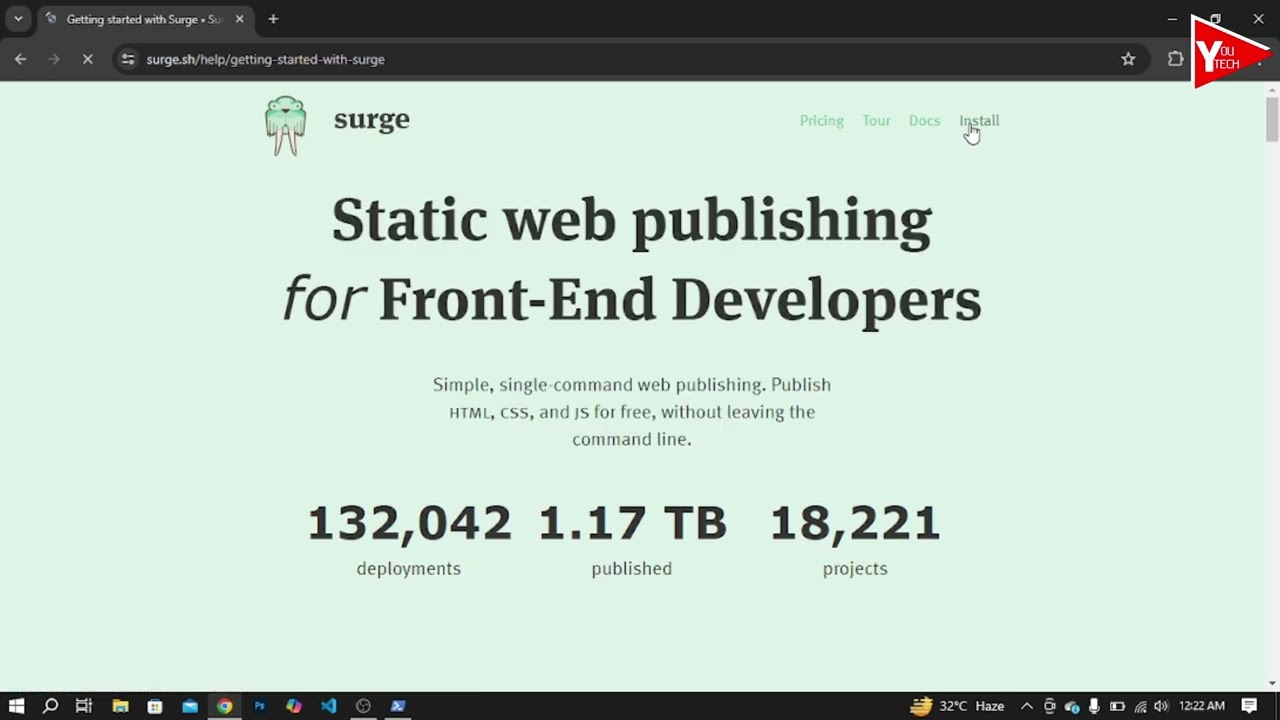This screenshot has height=720, width=1280.
Task: Close the Getting started with Surge tab
Action: point(239,19)
